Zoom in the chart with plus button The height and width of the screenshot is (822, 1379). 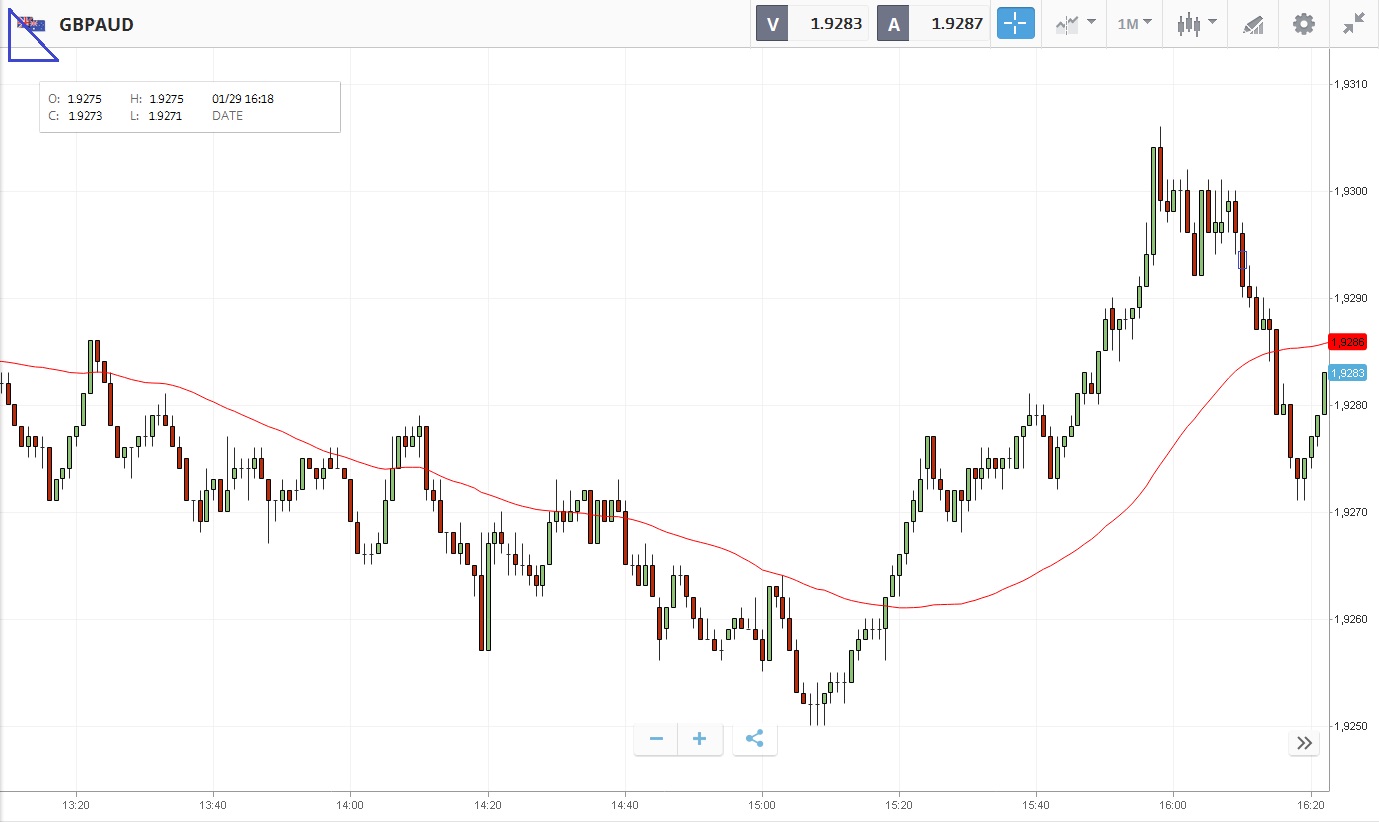click(700, 739)
